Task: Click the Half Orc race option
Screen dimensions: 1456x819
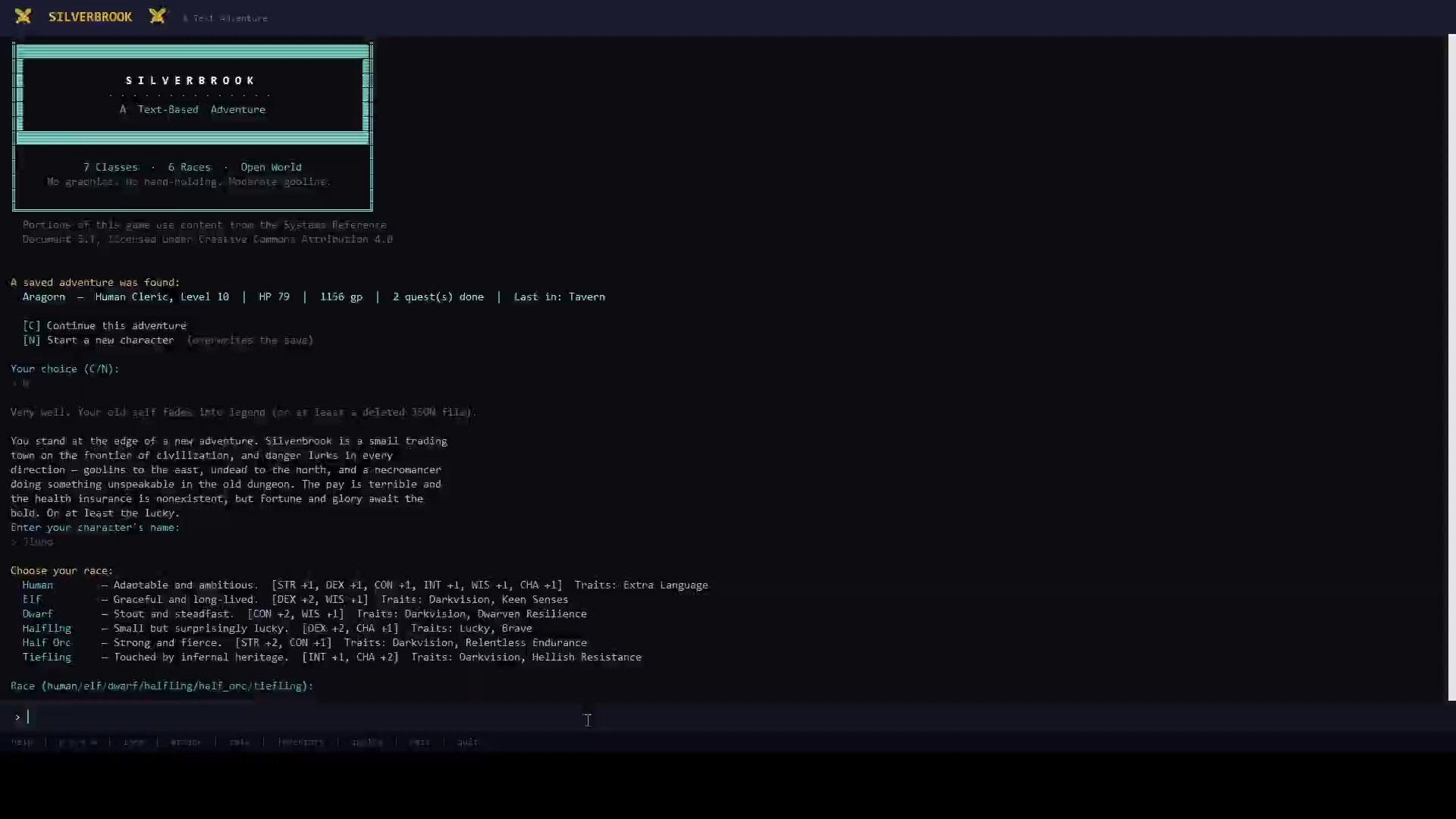Action: pyautogui.click(x=46, y=642)
